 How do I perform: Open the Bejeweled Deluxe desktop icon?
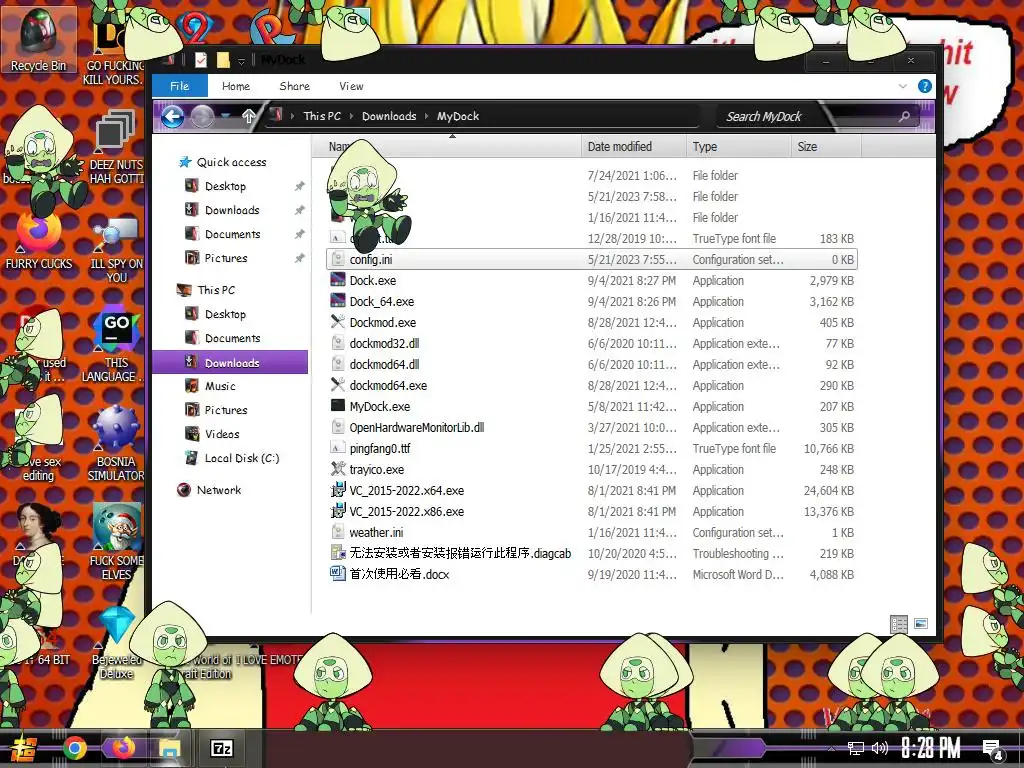116,643
